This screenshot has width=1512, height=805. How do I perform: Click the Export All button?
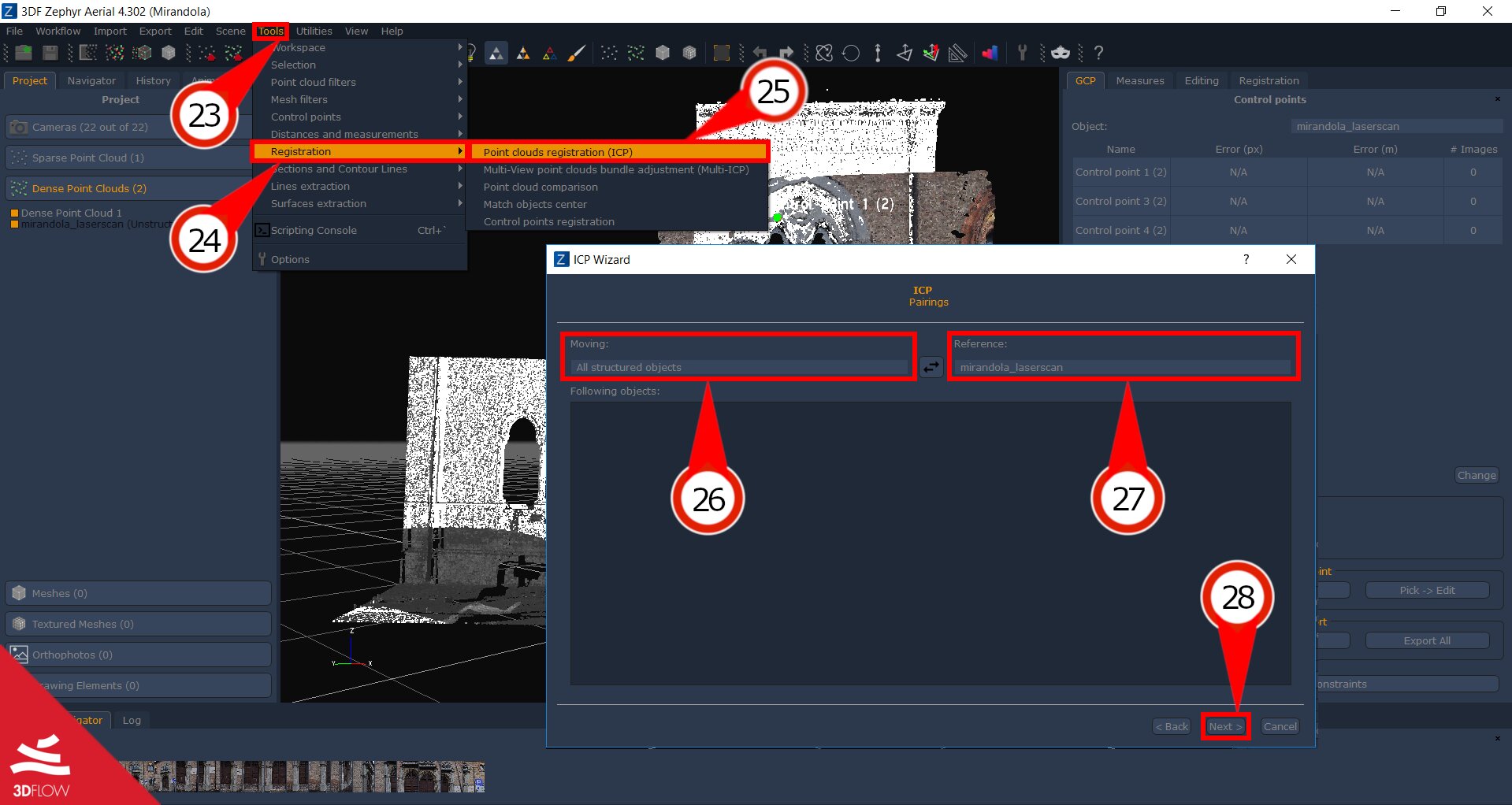(x=1427, y=640)
